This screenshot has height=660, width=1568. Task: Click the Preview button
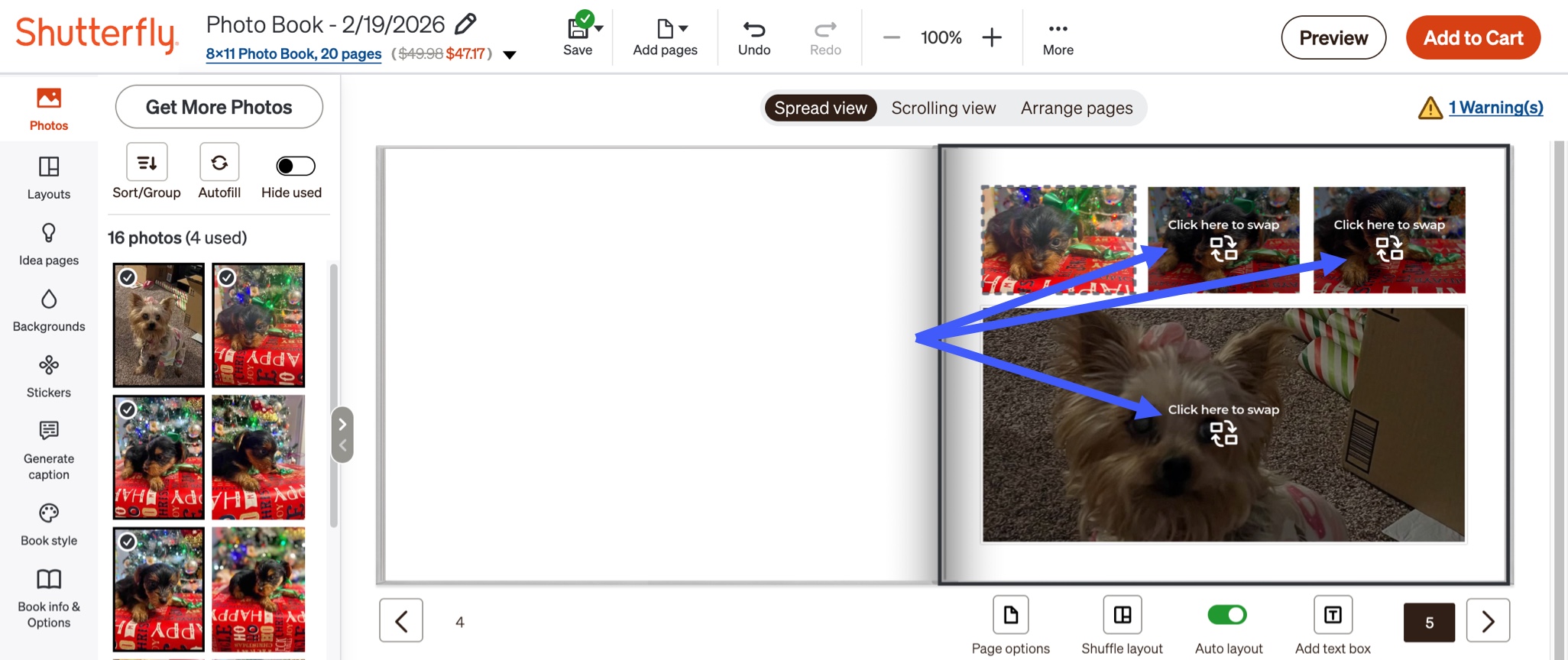pos(1333,37)
